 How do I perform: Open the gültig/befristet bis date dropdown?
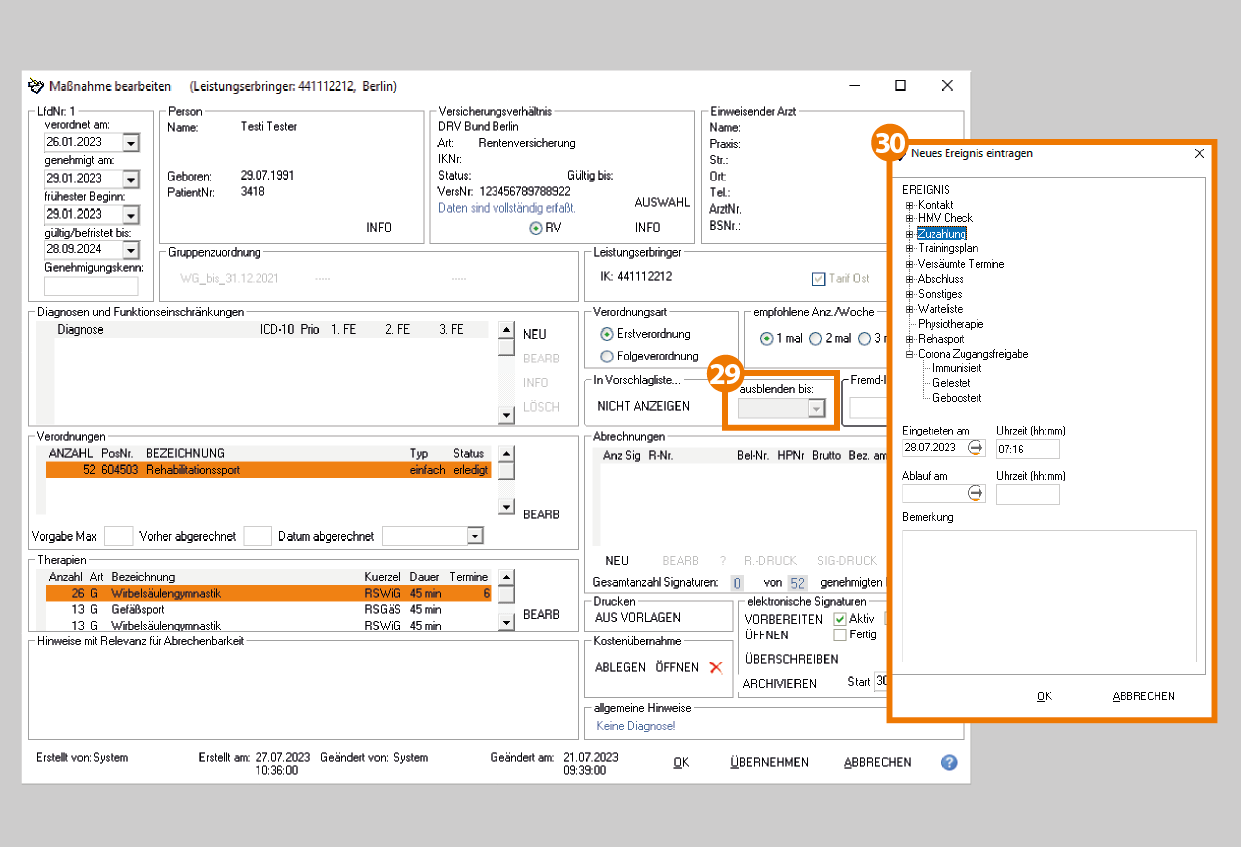131,249
